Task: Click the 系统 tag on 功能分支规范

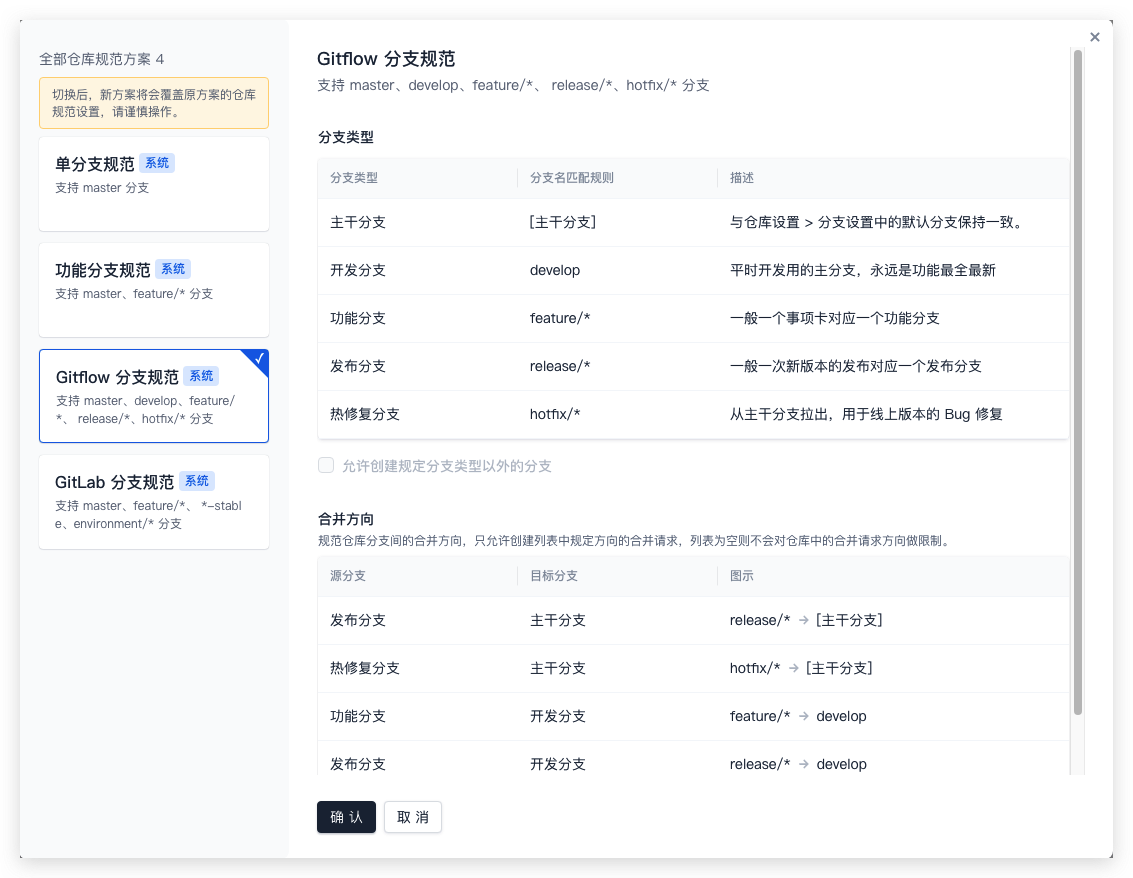Action: 173,270
